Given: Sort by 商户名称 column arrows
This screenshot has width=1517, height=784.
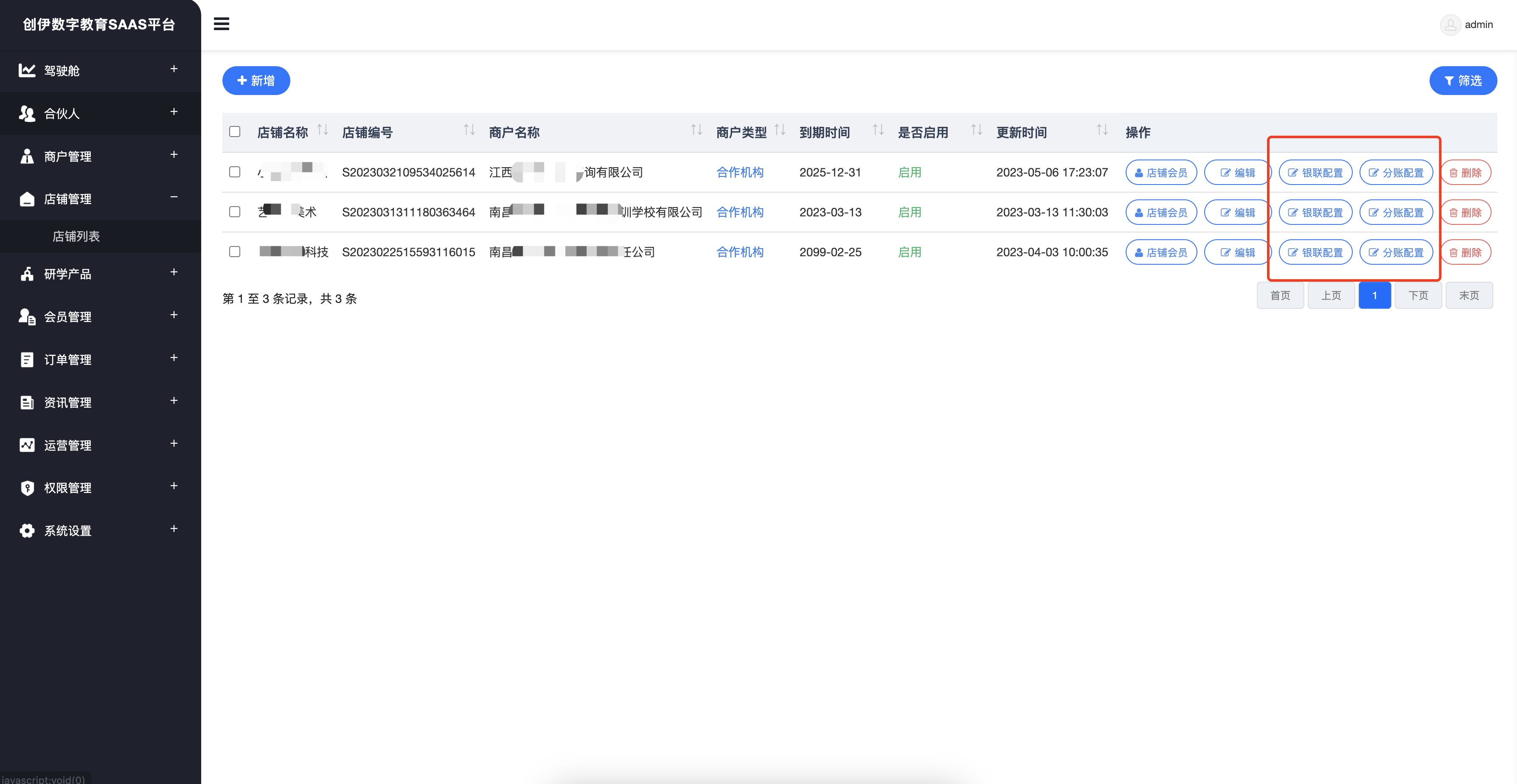Looking at the screenshot, I should 697,130.
